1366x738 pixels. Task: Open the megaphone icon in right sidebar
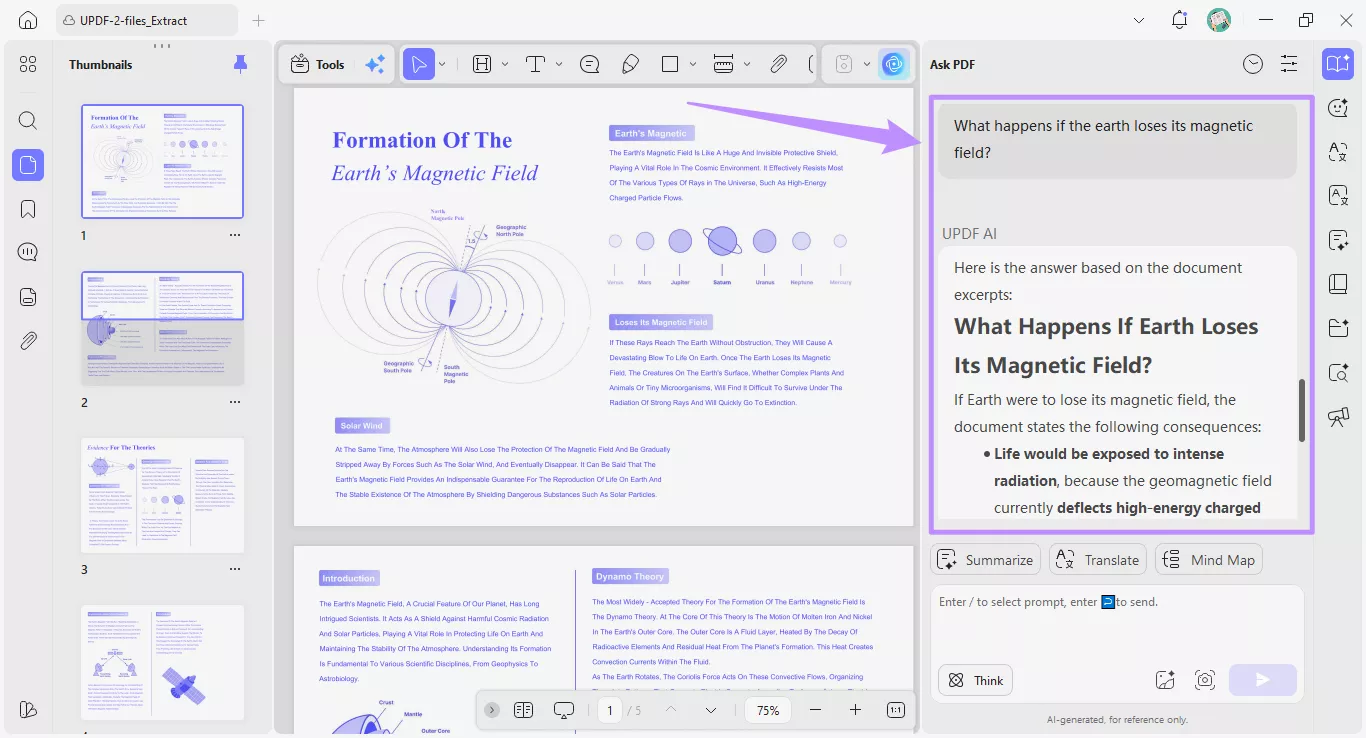[x=1338, y=417]
